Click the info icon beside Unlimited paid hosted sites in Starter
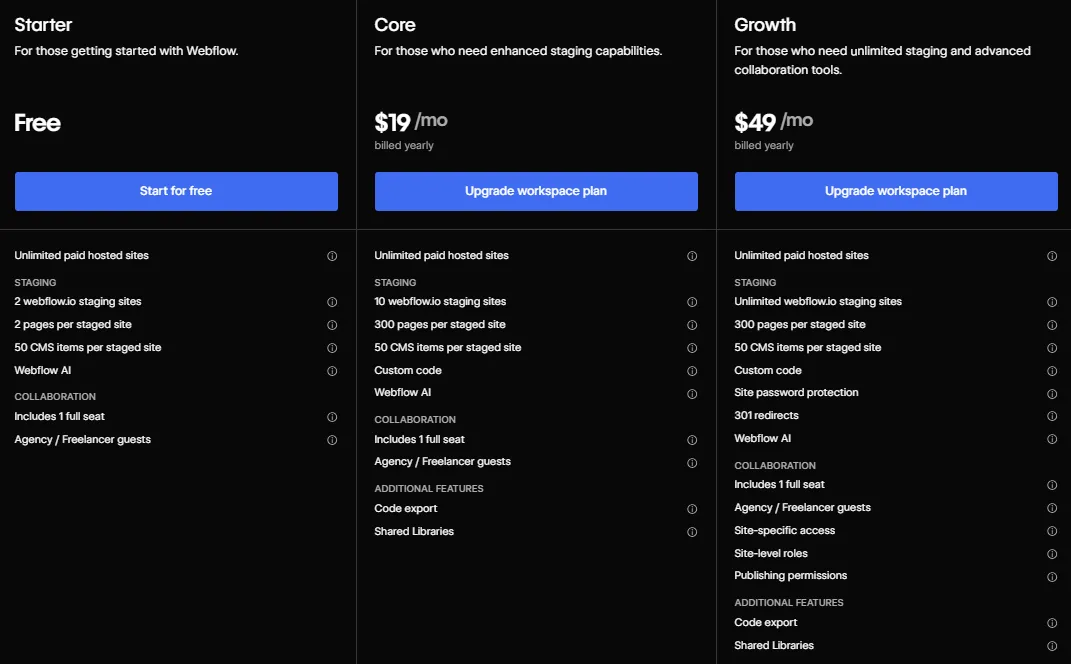Viewport: 1071px width, 664px height. pyautogui.click(x=332, y=256)
